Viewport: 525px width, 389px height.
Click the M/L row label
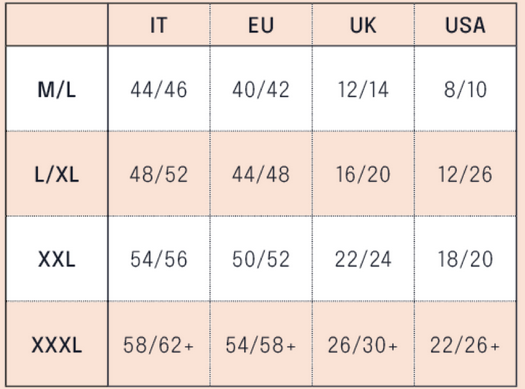click(57, 90)
